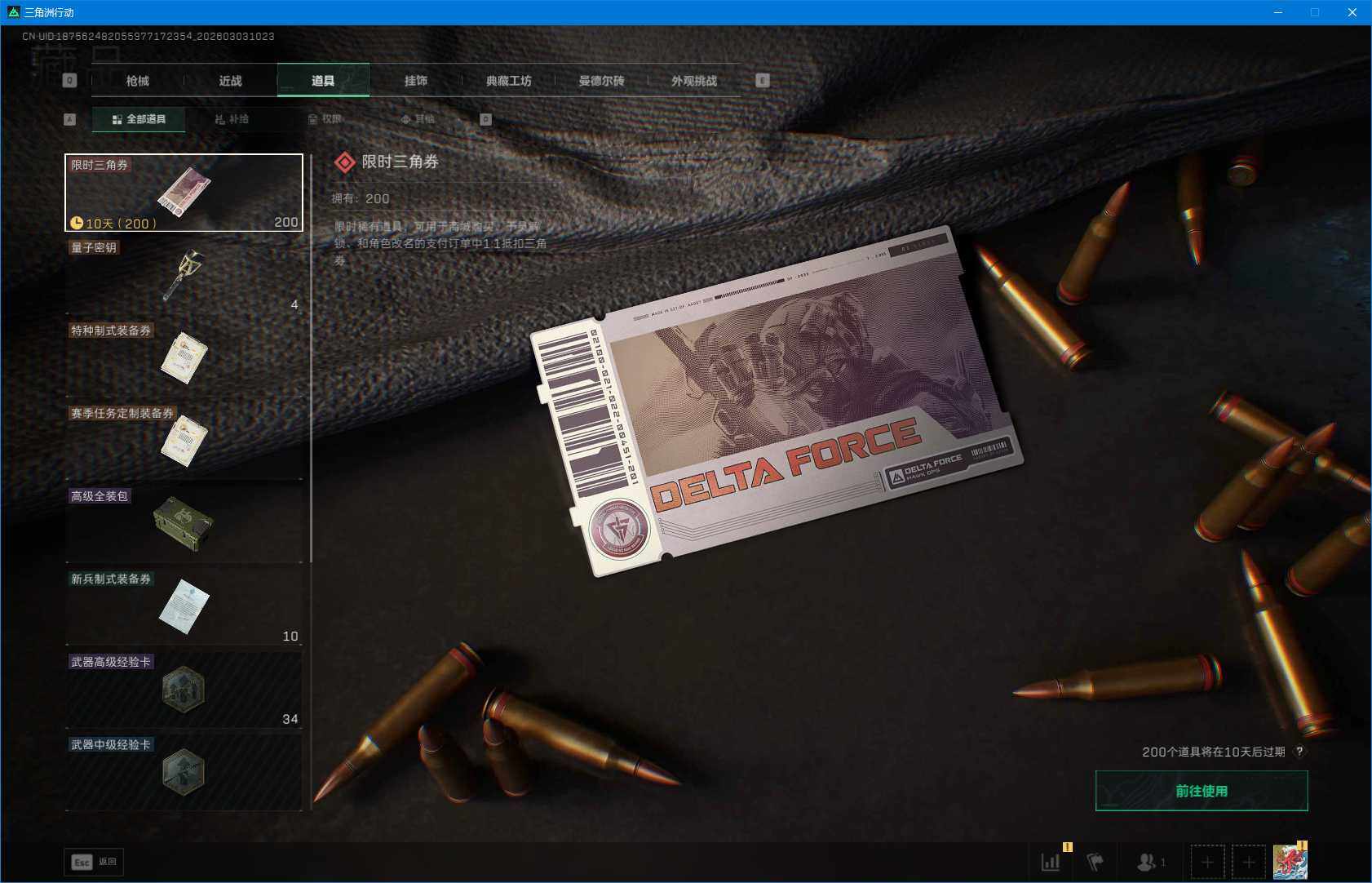Click the Q previous-tab key icon
This screenshot has width=1372, height=883.
70,81
